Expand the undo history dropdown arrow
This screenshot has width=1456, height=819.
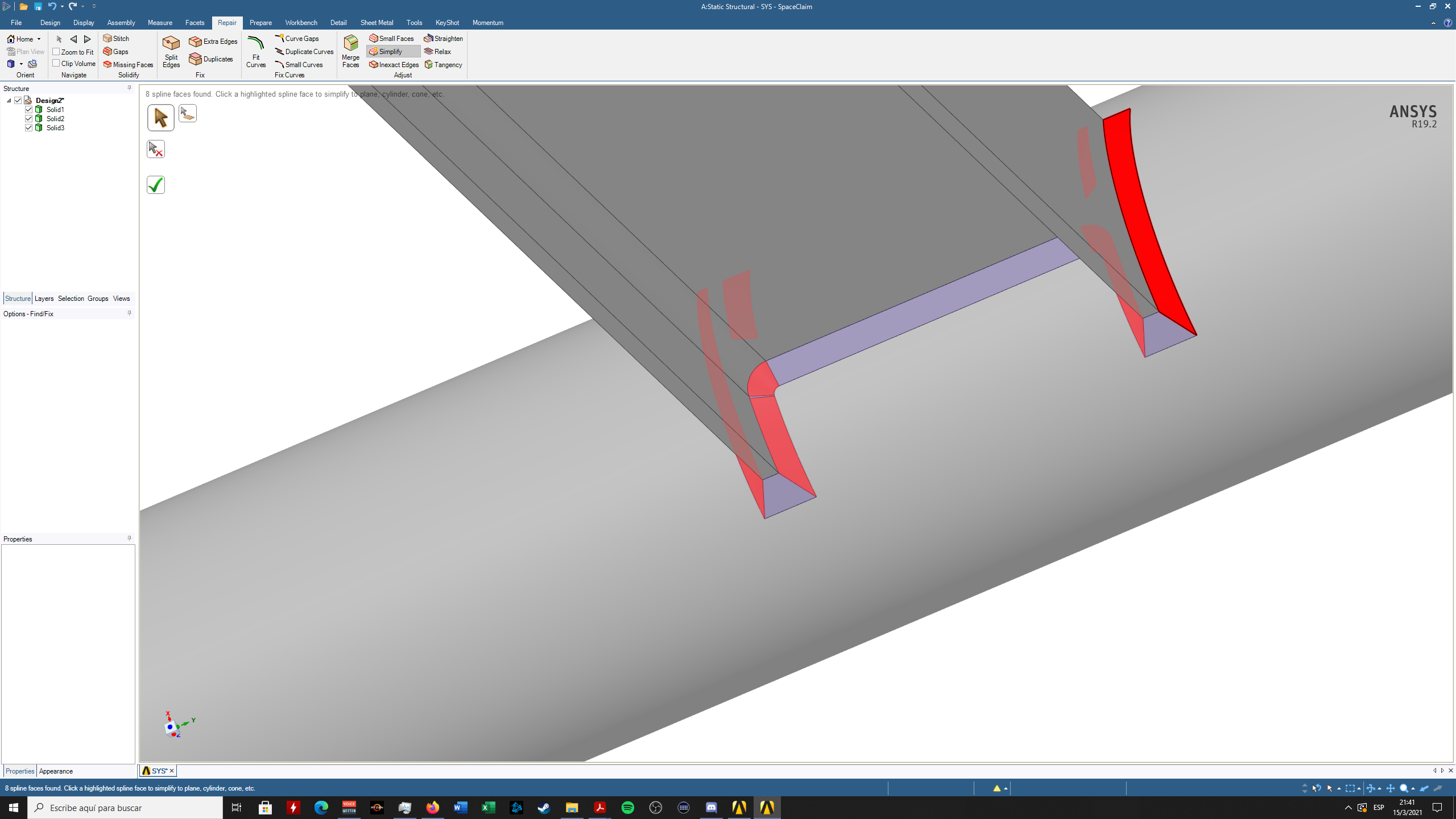tap(62, 6)
